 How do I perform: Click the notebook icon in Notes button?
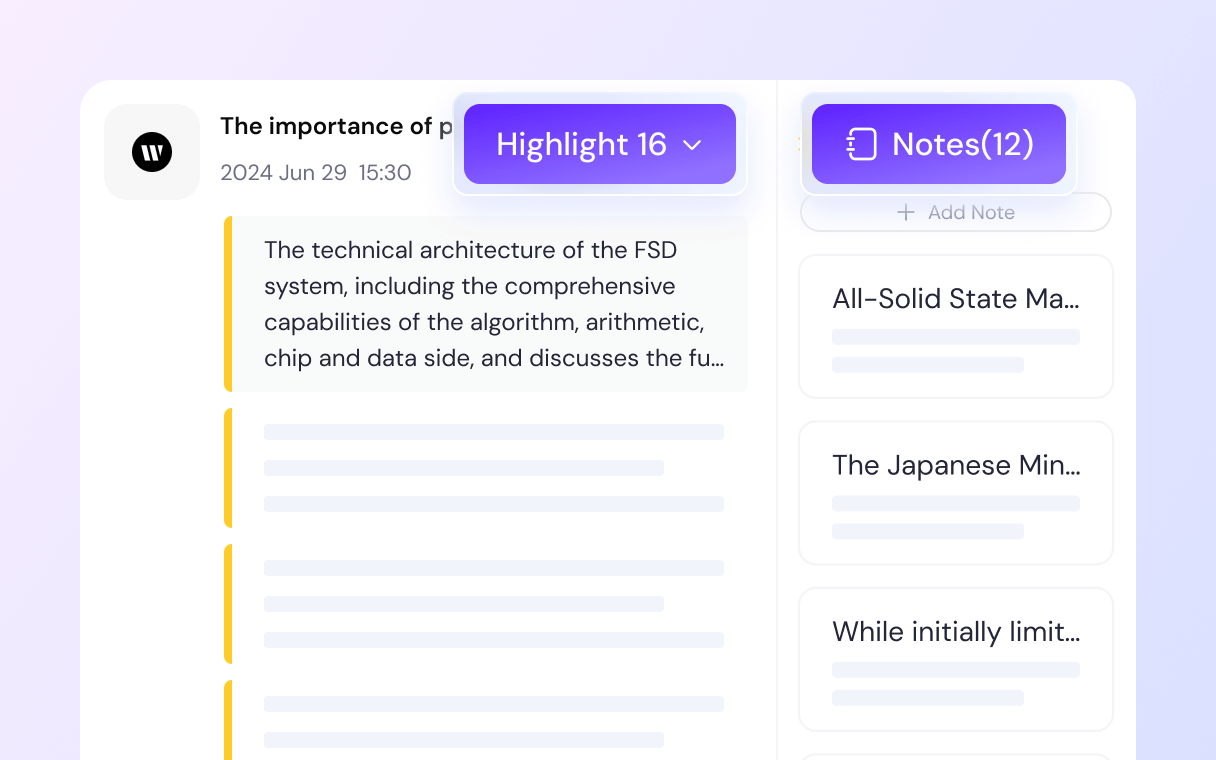(x=861, y=144)
